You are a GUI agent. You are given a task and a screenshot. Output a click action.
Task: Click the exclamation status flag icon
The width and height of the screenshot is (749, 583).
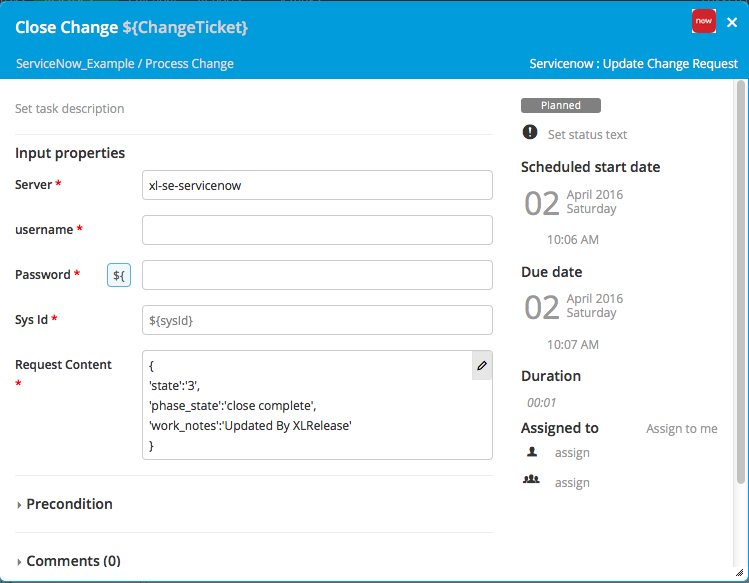coord(530,132)
